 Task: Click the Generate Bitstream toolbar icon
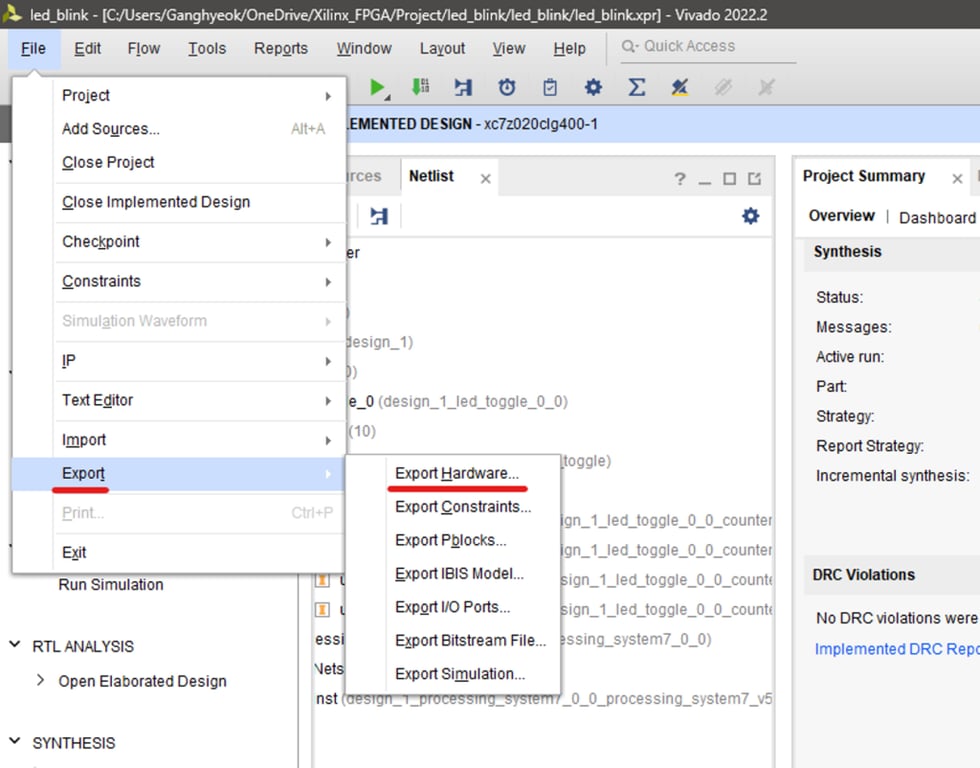421,88
